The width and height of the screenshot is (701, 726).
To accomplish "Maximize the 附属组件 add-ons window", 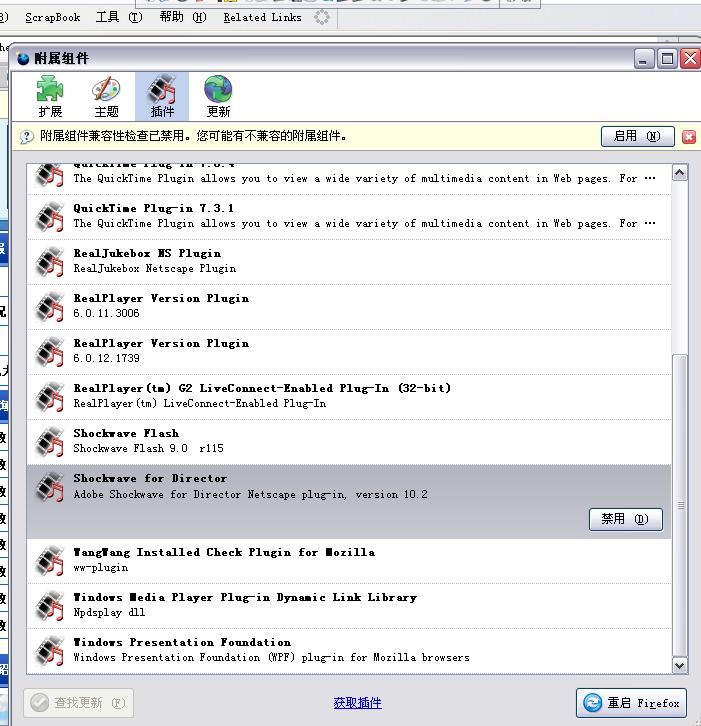I will tap(667, 59).
